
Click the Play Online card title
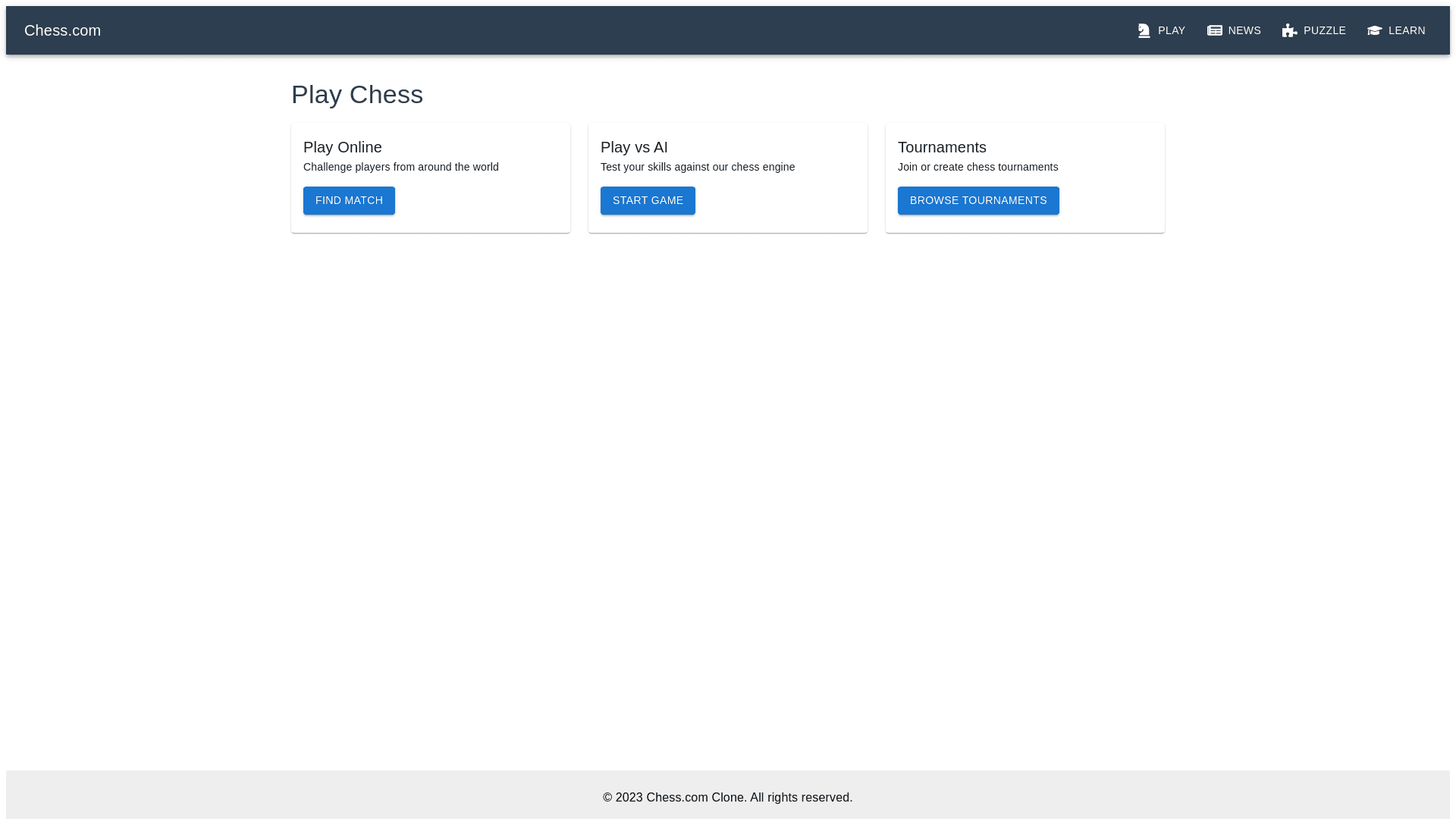click(x=343, y=147)
